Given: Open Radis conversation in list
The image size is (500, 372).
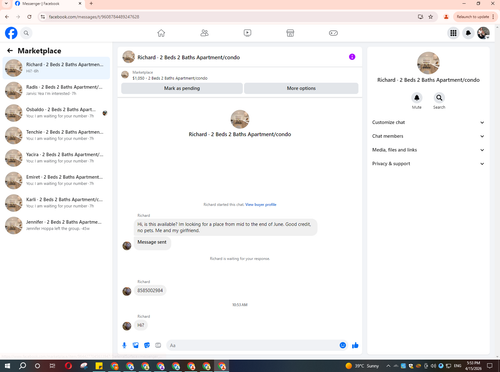Looking at the screenshot, I should [56, 90].
